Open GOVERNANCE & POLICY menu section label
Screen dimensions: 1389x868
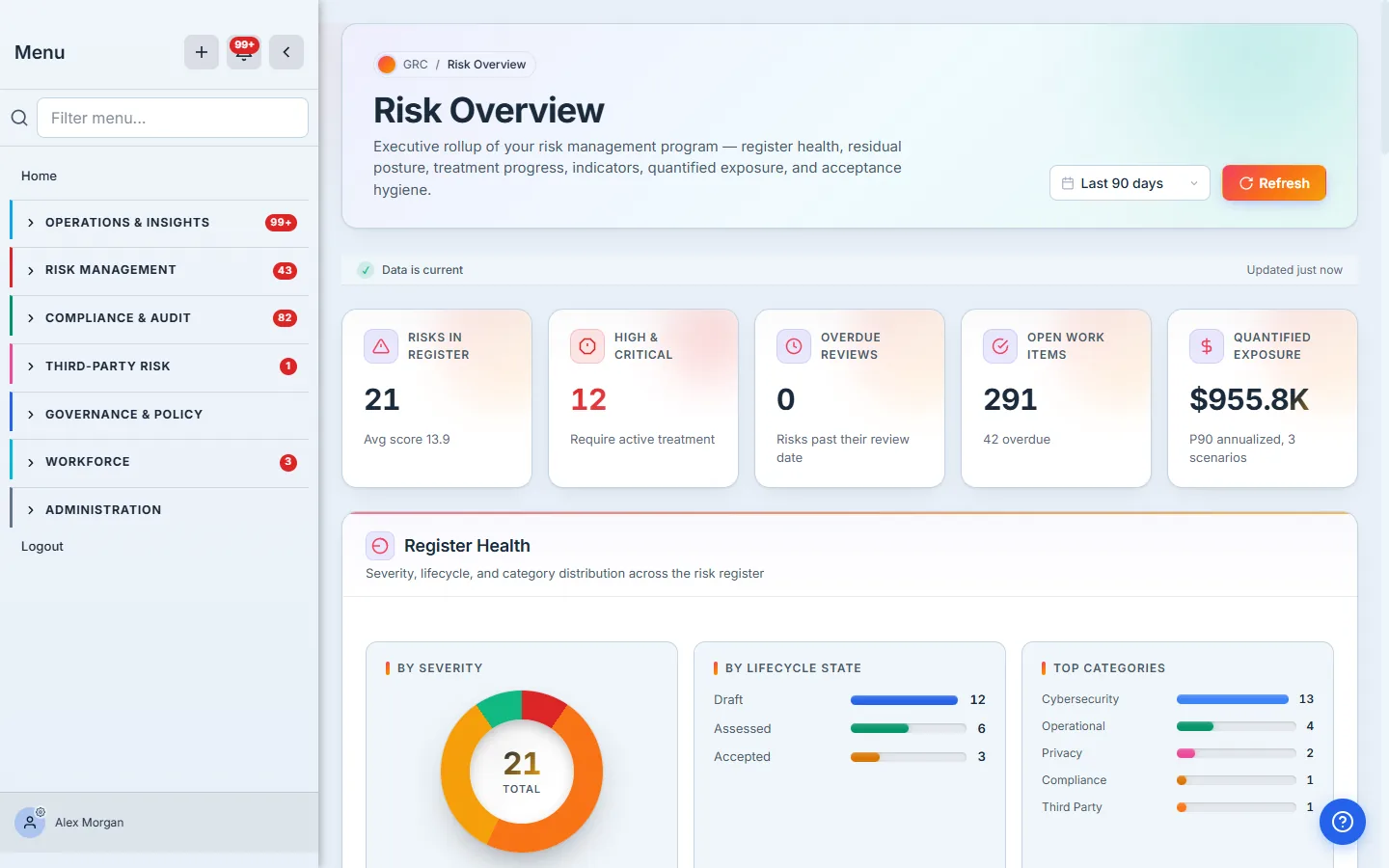click(123, 415)
